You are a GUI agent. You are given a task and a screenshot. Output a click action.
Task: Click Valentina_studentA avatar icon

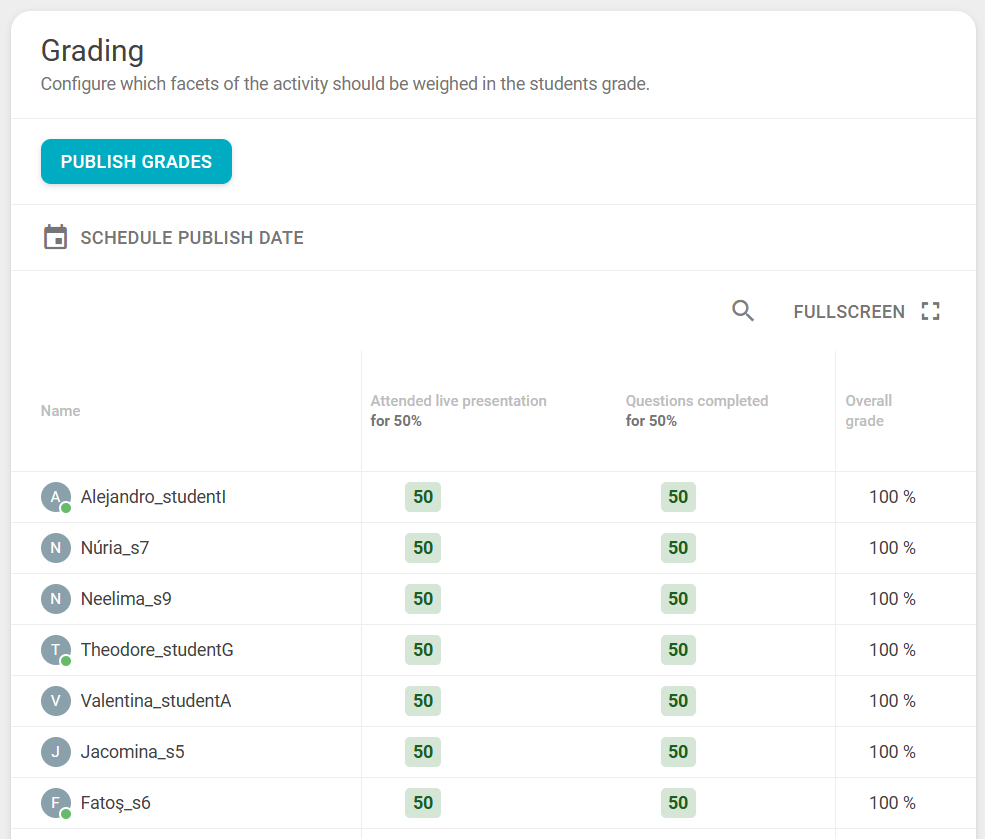click(56, 701)
